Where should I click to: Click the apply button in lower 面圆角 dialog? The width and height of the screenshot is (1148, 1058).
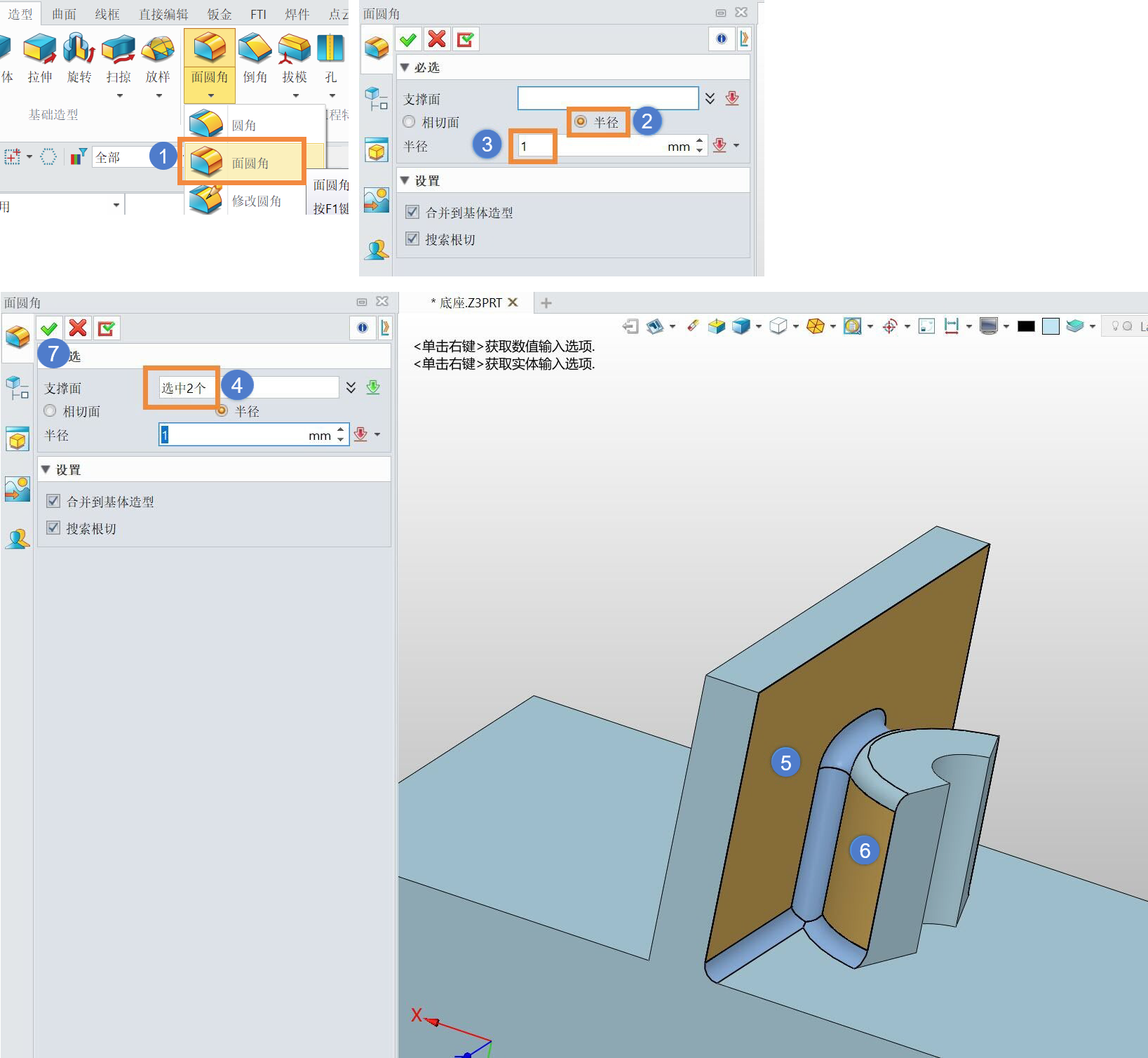point(107,328)
